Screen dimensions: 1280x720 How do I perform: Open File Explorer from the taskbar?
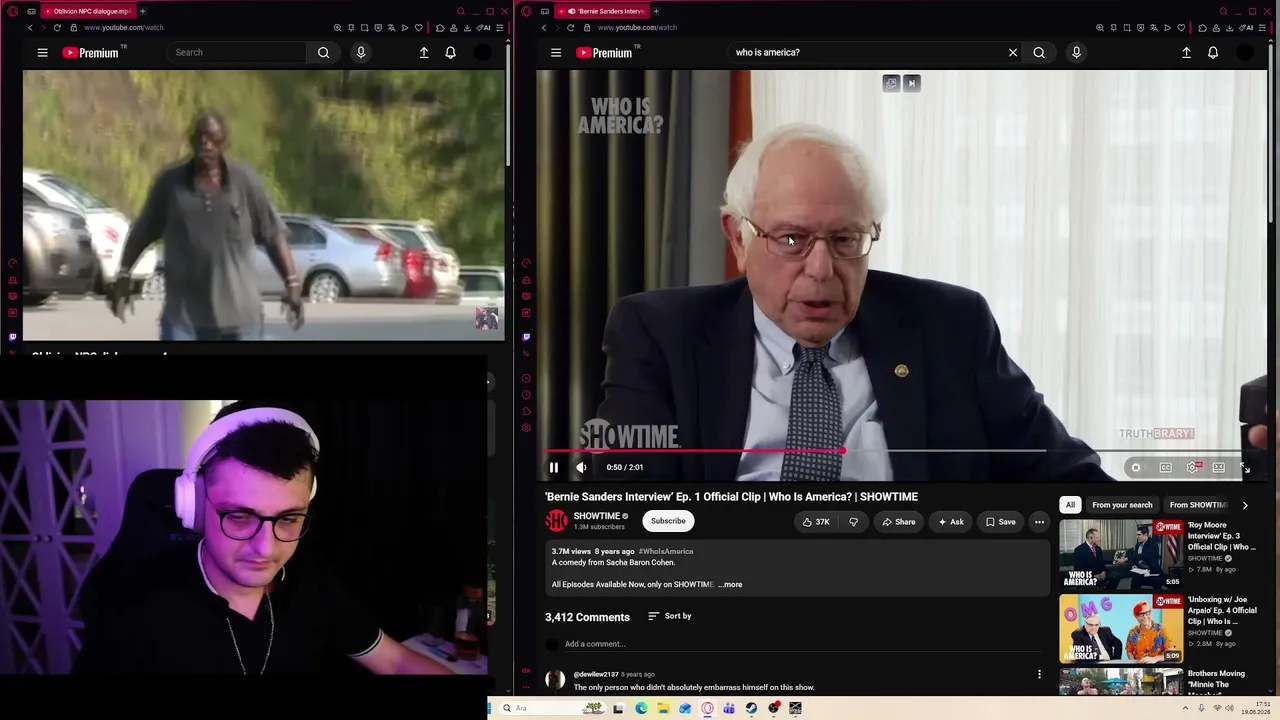click(663, 708)
